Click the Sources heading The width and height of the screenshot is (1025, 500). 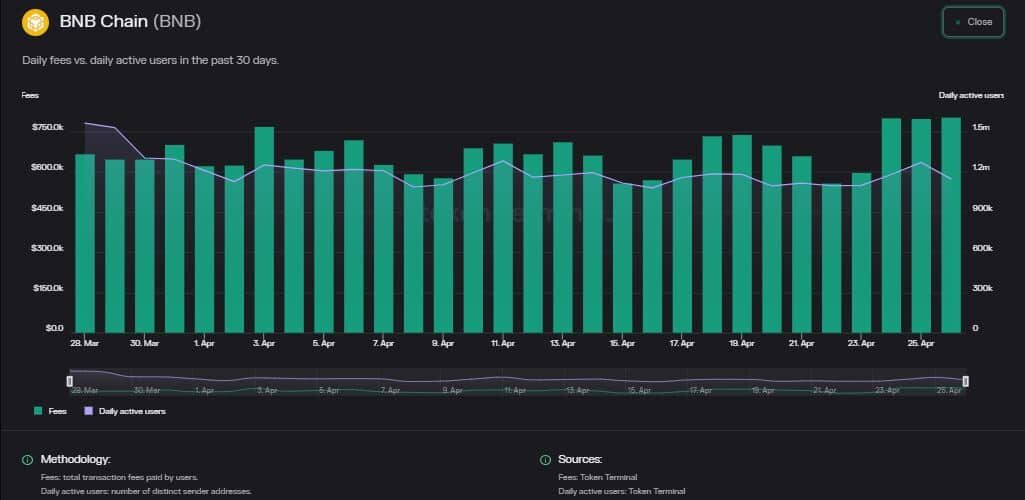point(580,459)
